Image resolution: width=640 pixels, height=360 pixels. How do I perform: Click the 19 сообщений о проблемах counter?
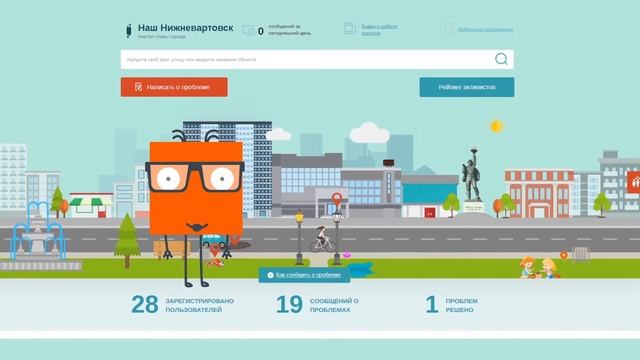point(318,304)
